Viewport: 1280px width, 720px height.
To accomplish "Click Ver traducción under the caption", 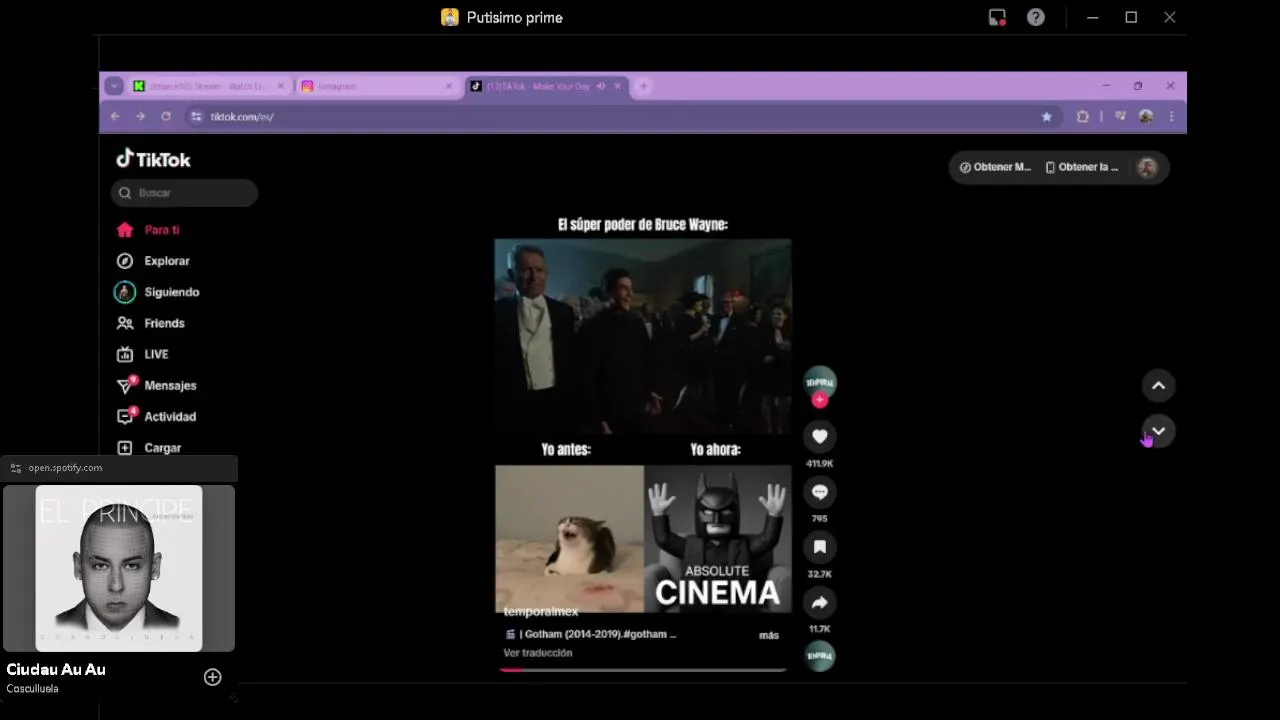I will coord(538,653).
